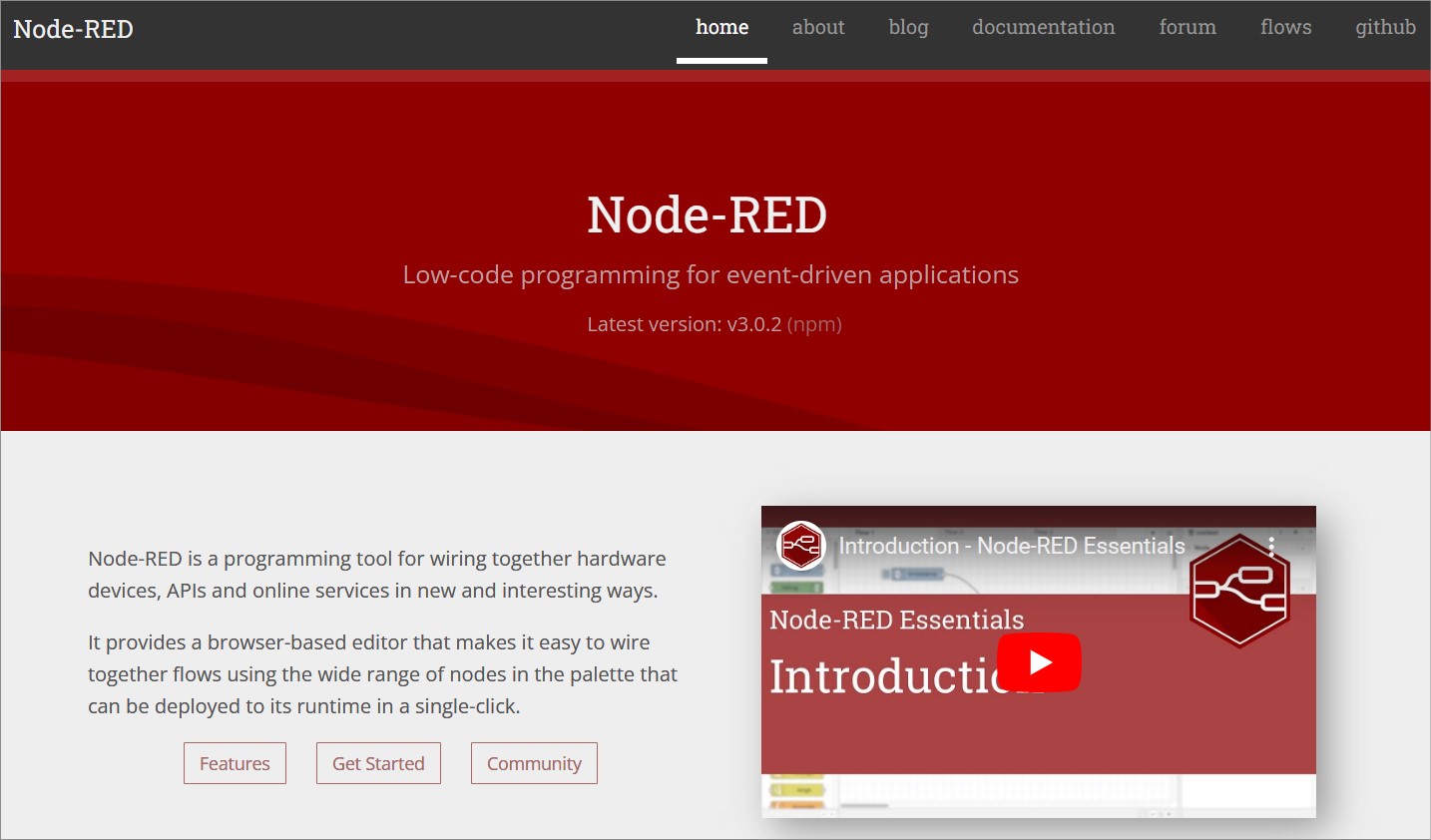Screen dimensions: 1431x840
Task: Play the Node-RED Essentials introduction video
Action: (1040, 661)
